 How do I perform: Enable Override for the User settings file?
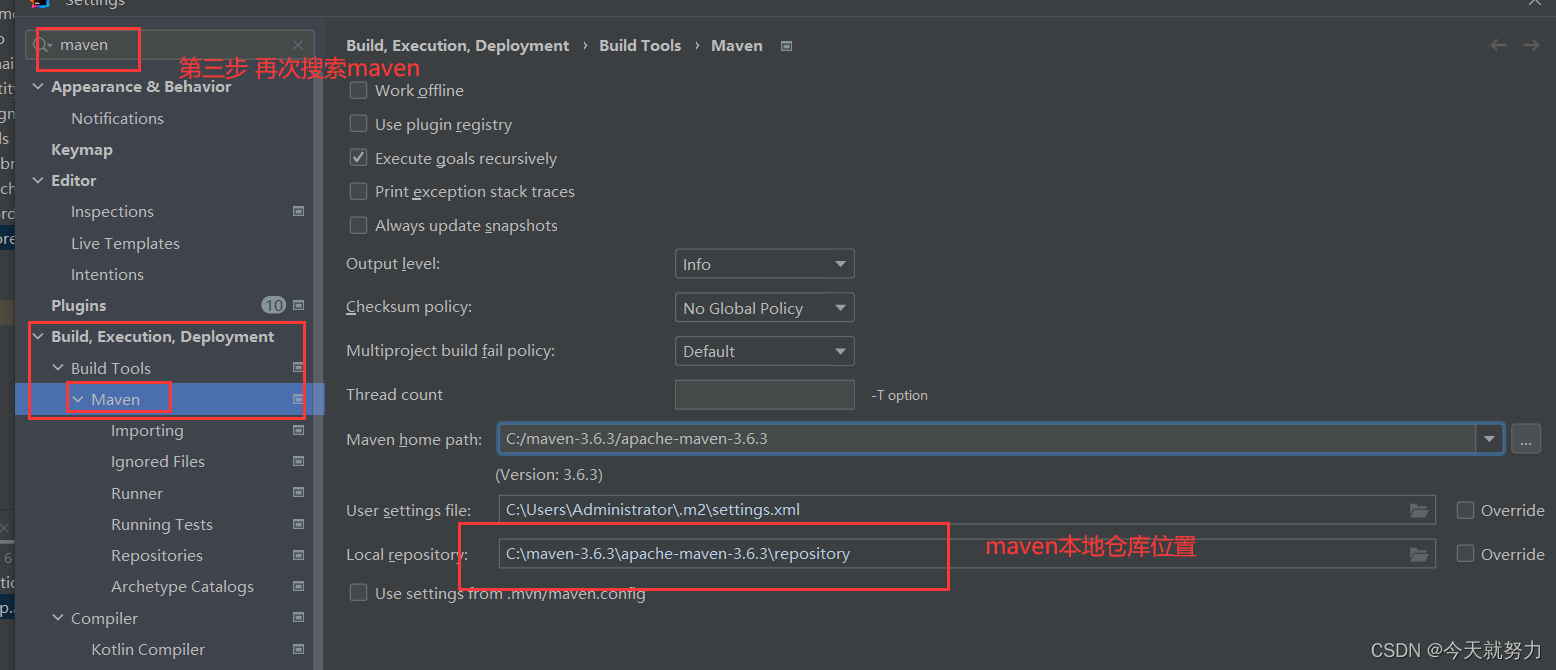click(x=1465, y=510)
